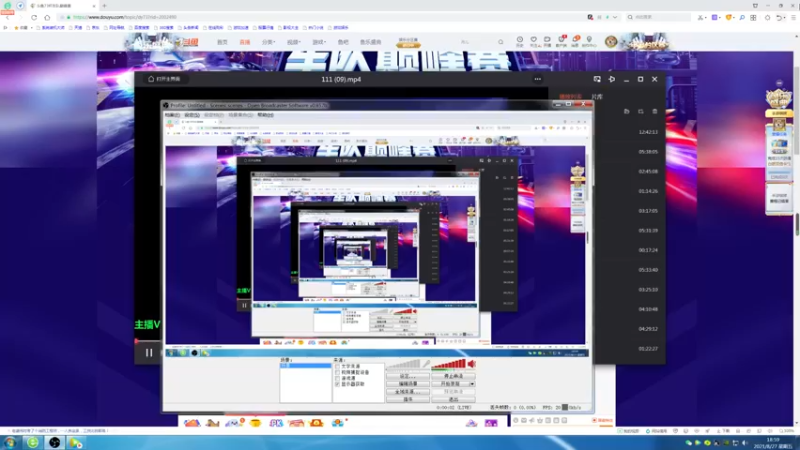Open the Douyu following heart icon
Image resolution: width=800 pixels, height=450 pixels.
click(x=534, y=41)
